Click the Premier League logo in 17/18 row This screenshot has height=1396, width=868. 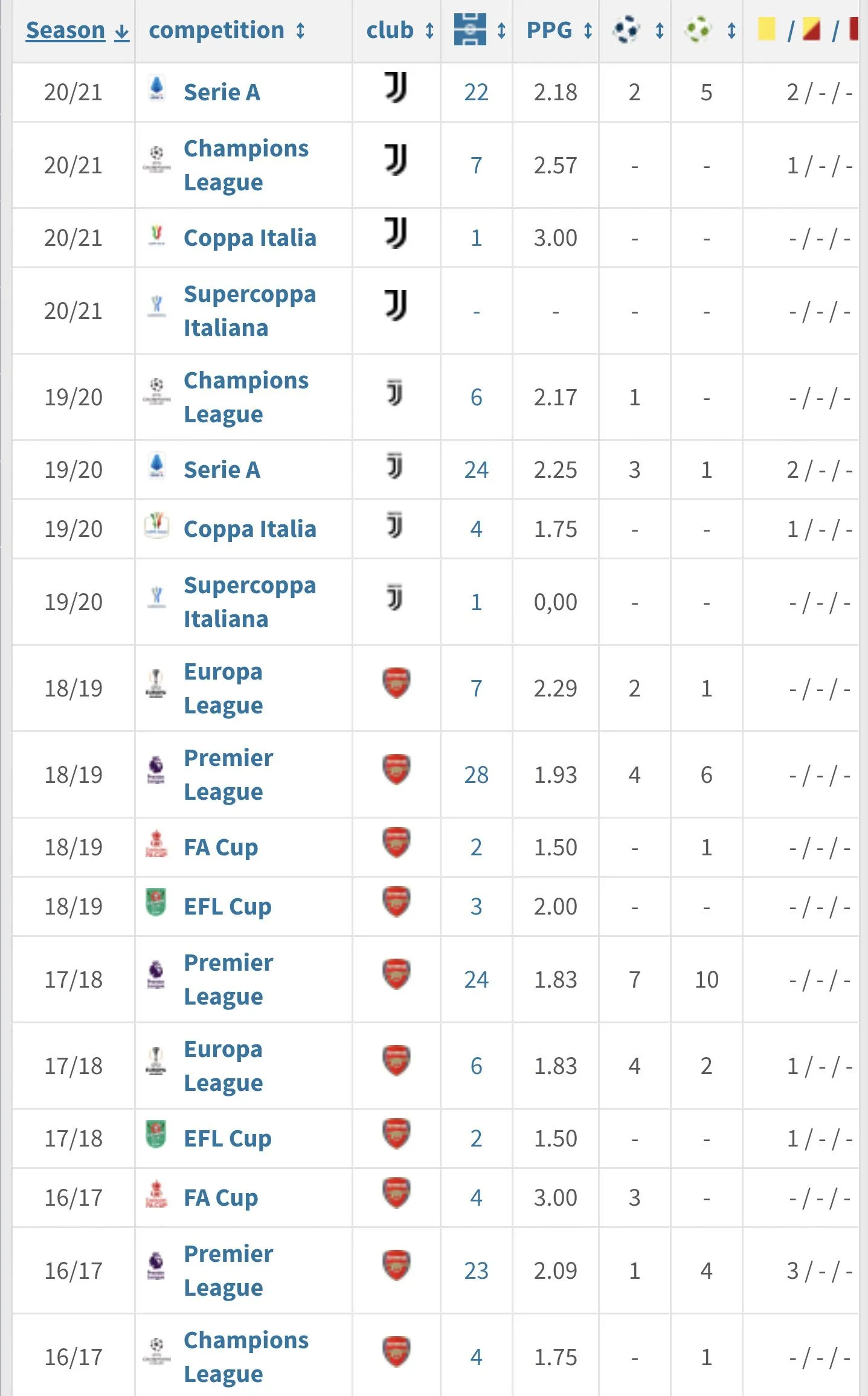click(156, 974)
